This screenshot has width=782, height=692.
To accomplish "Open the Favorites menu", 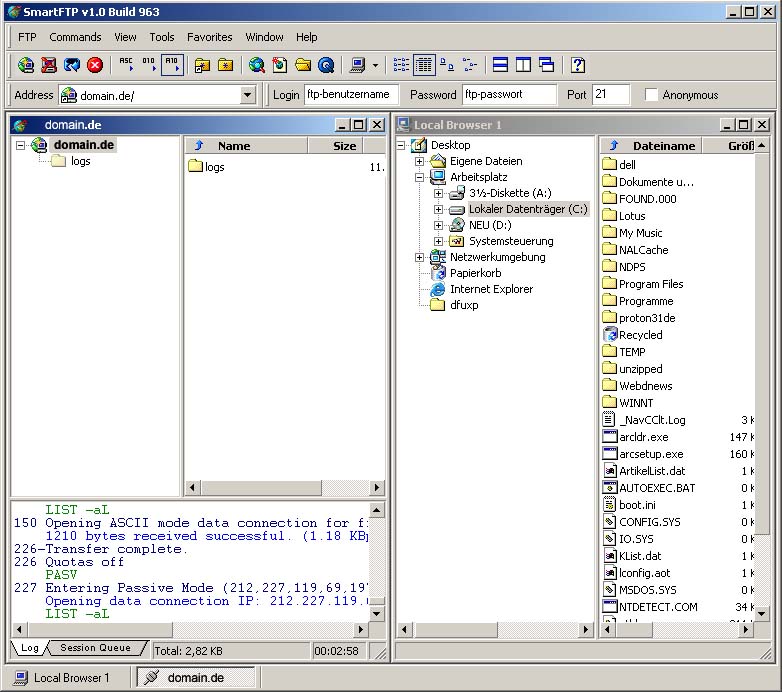I will click(209, 37).
